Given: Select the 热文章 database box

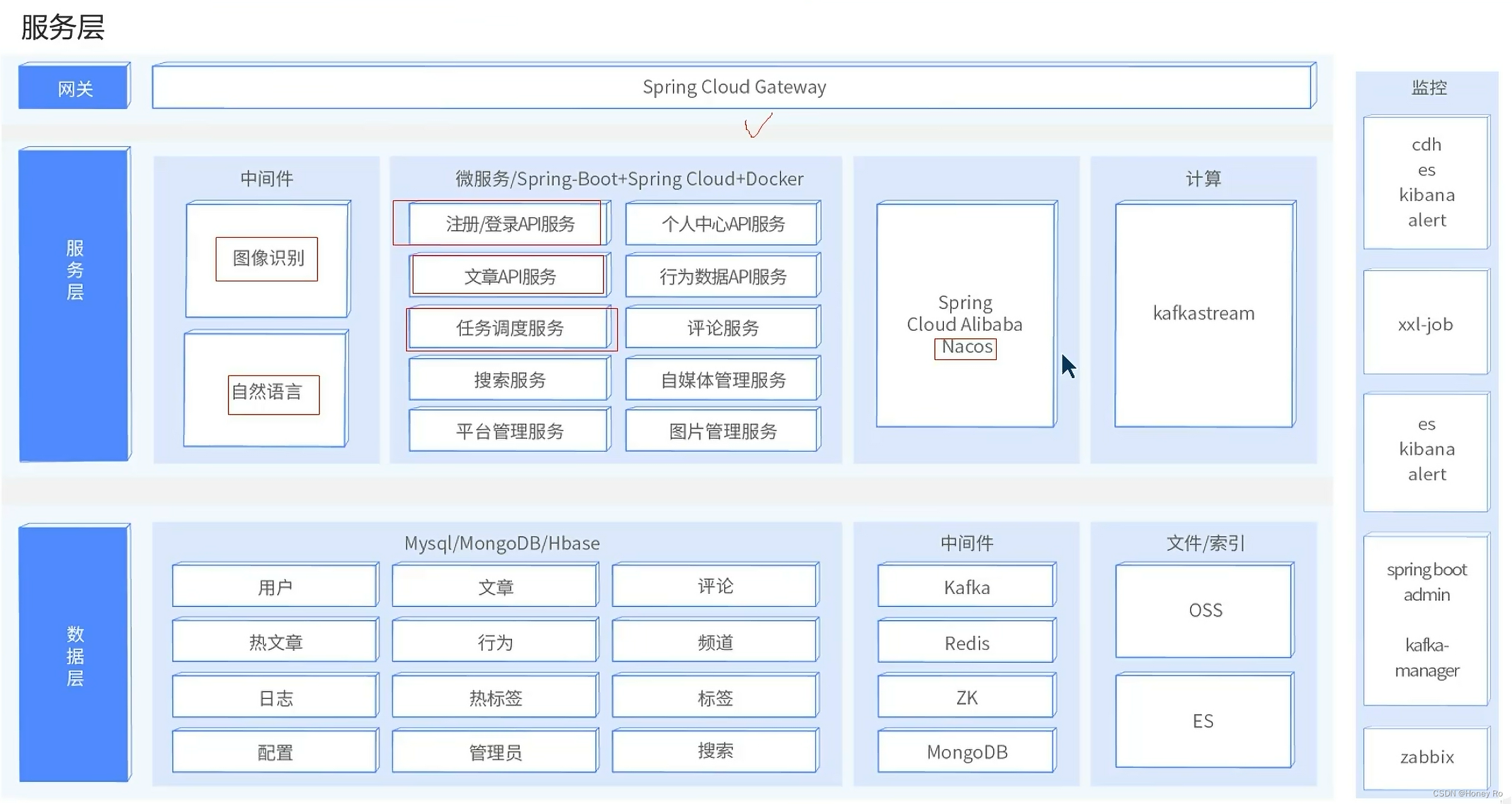Looking at the screenshot, I should 275,642.
